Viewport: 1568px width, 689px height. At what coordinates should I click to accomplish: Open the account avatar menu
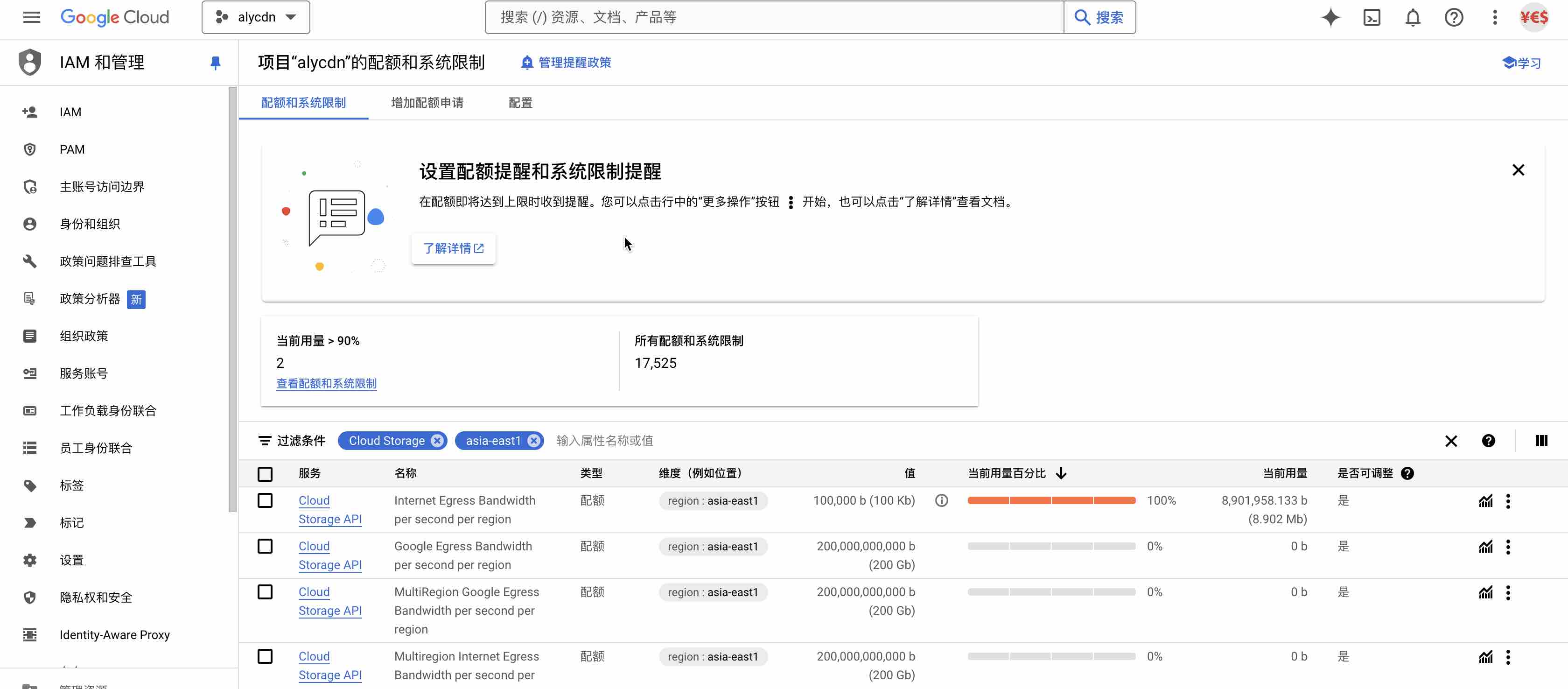tap(1534, 17)
